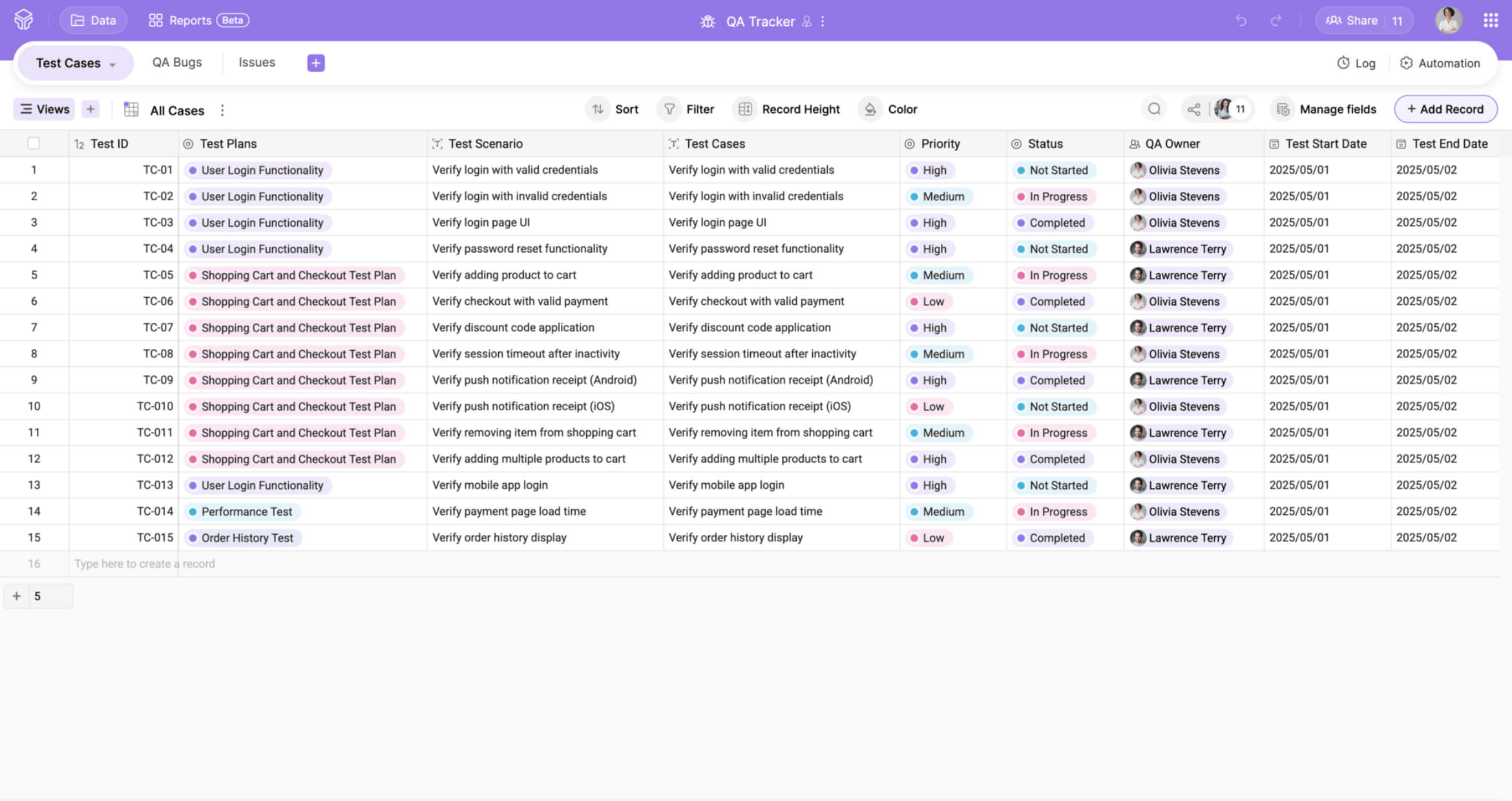Open the QA Tracker more options menu
The image size is (1512, 801).
(x=823, y=21)
